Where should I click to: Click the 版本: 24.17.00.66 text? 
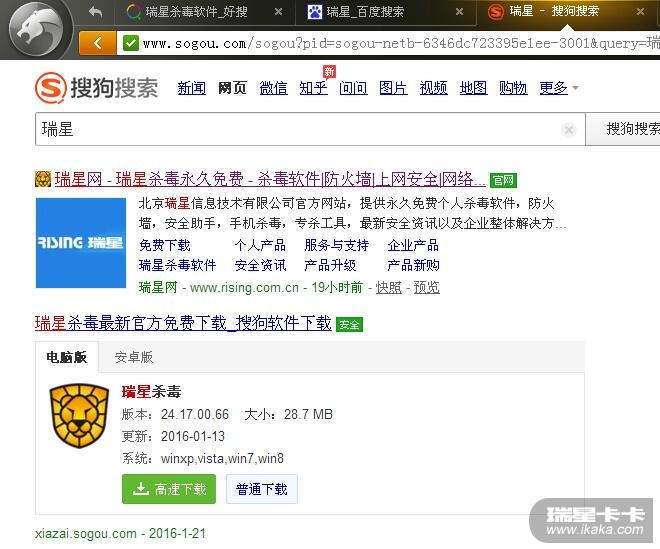175,414
